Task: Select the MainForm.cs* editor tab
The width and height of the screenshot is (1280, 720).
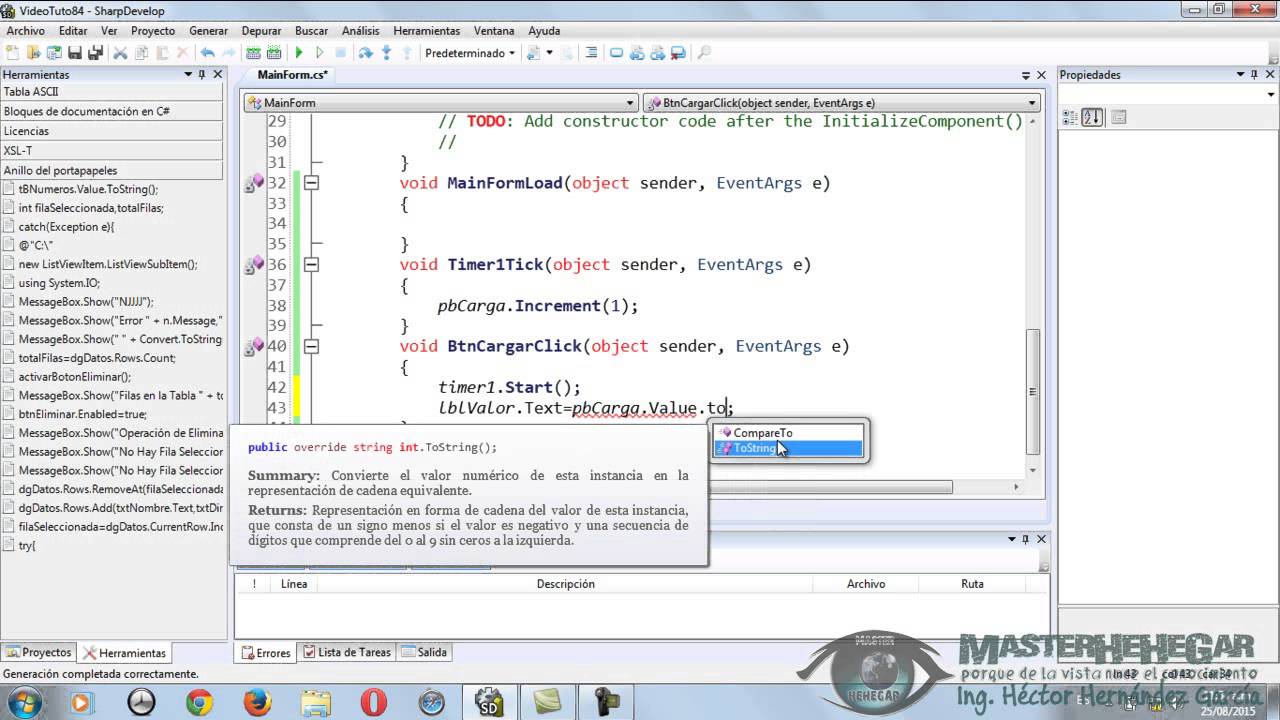Action: point(292,75)
